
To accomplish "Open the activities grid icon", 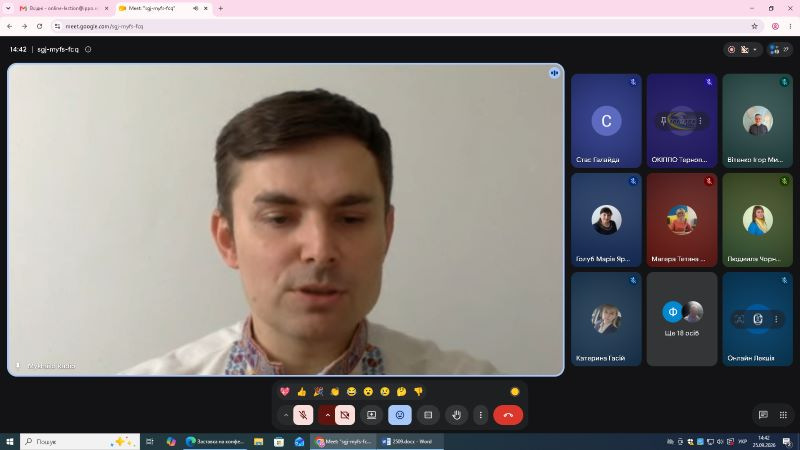I will (x=783, y=415).
